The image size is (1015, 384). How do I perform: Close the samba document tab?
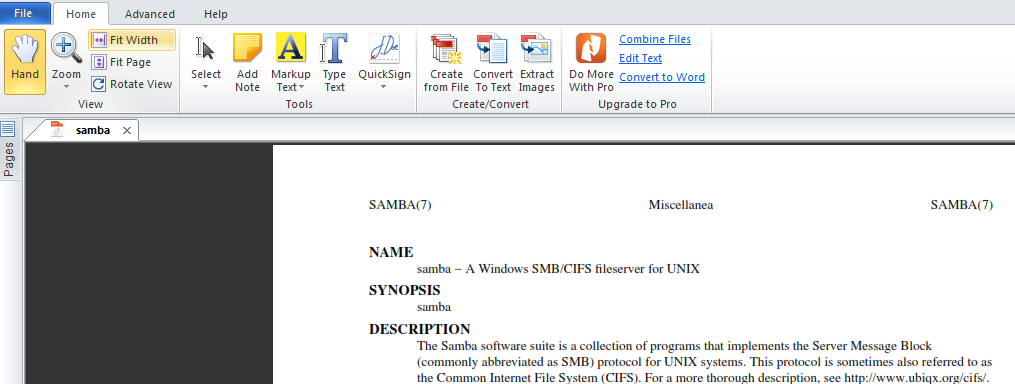127,130
